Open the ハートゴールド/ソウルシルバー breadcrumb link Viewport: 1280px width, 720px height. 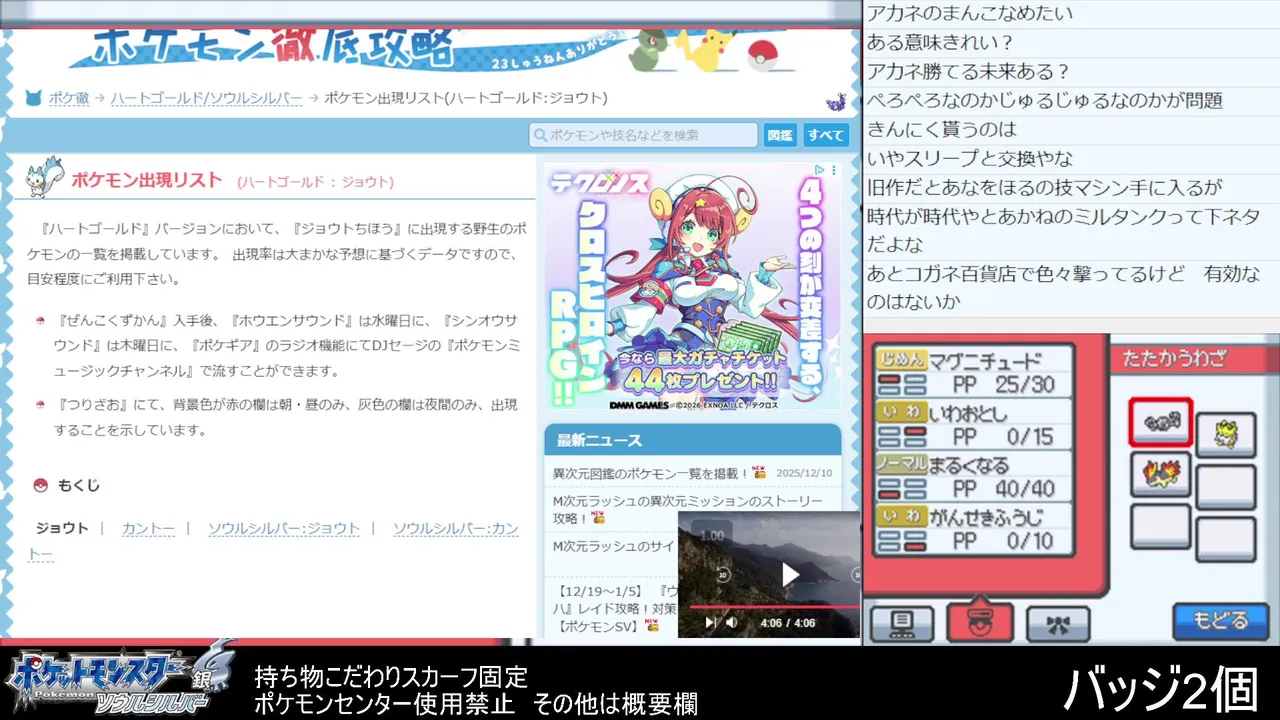[x=206, y=98]
